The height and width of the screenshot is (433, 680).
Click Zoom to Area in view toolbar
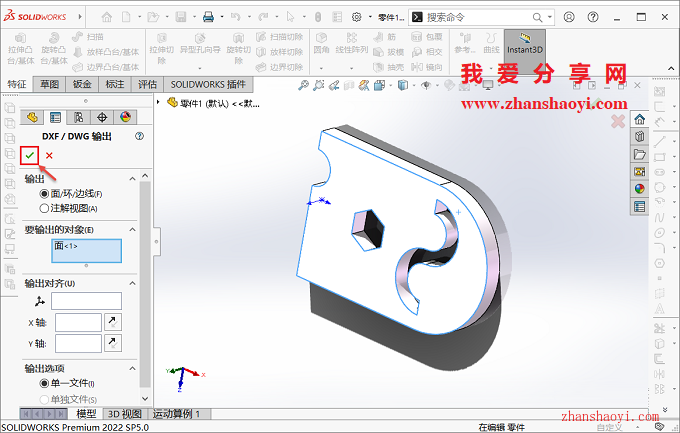tap(318, 85)
